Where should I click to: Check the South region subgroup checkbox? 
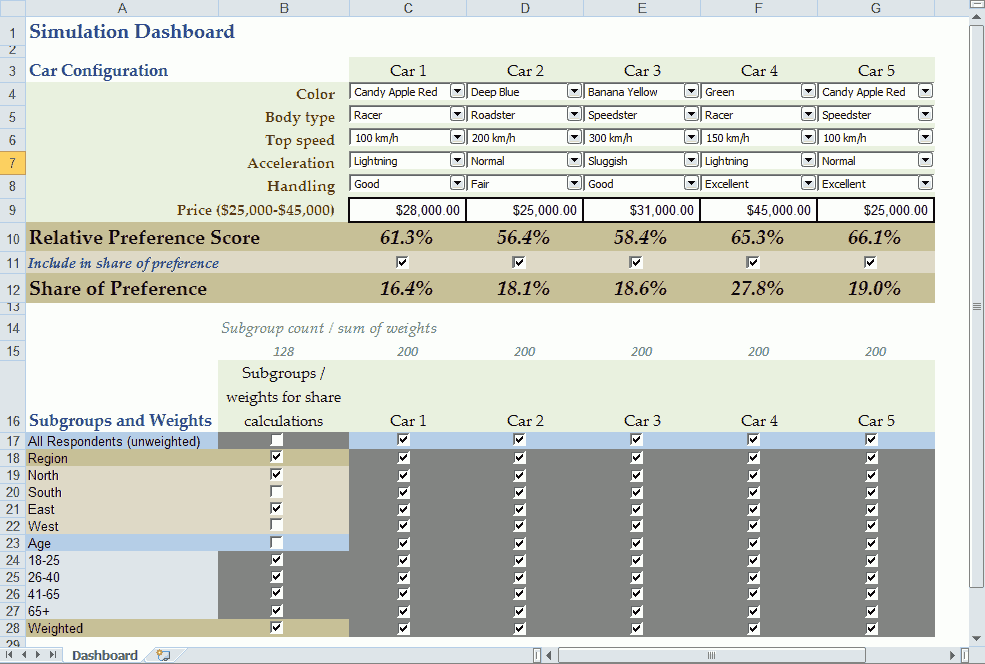point(276,491)
